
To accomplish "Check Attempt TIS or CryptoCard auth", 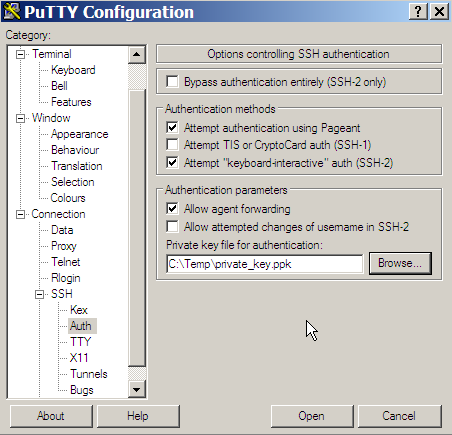I will coord(172,145).
